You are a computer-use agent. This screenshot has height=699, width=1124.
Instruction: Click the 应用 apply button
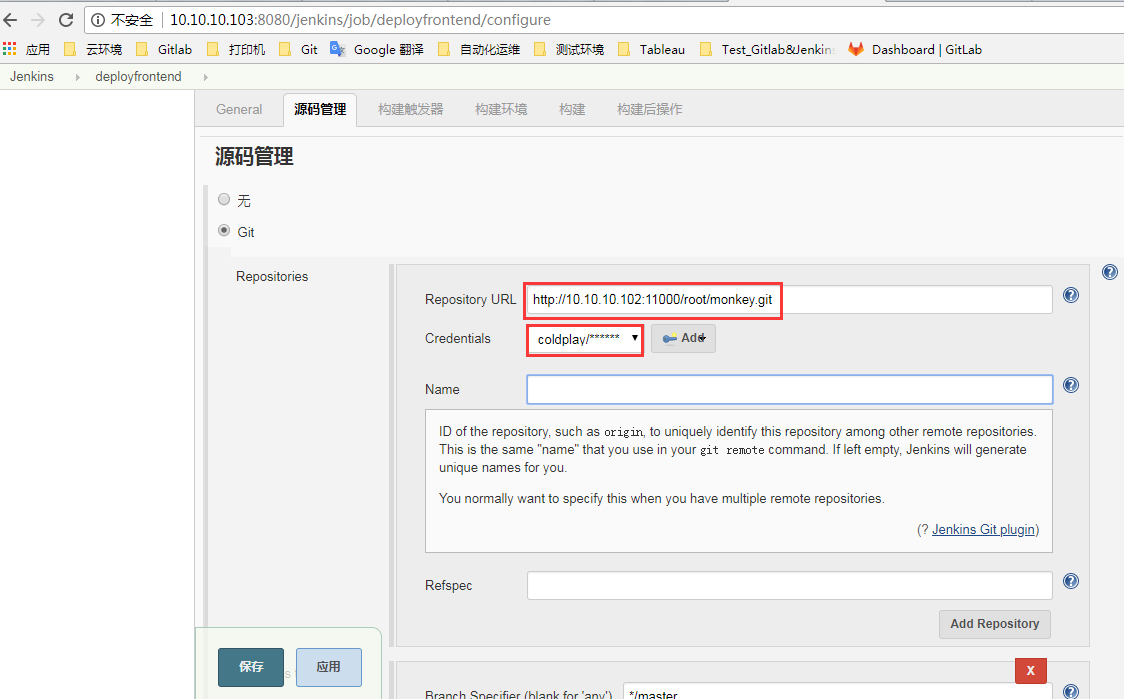click(328, 667)
